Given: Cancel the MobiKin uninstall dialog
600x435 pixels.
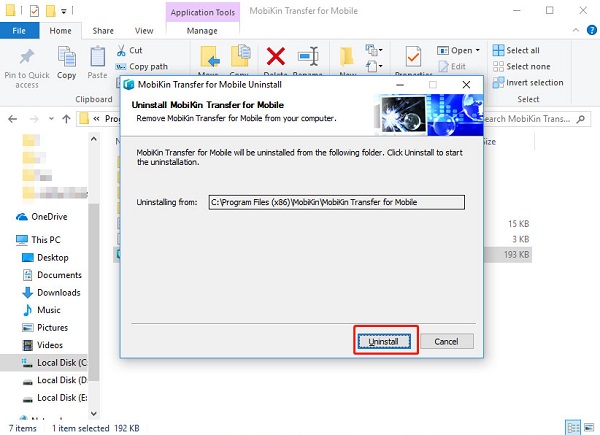Looking at the screenshot, I should click(x=447, y=341).
